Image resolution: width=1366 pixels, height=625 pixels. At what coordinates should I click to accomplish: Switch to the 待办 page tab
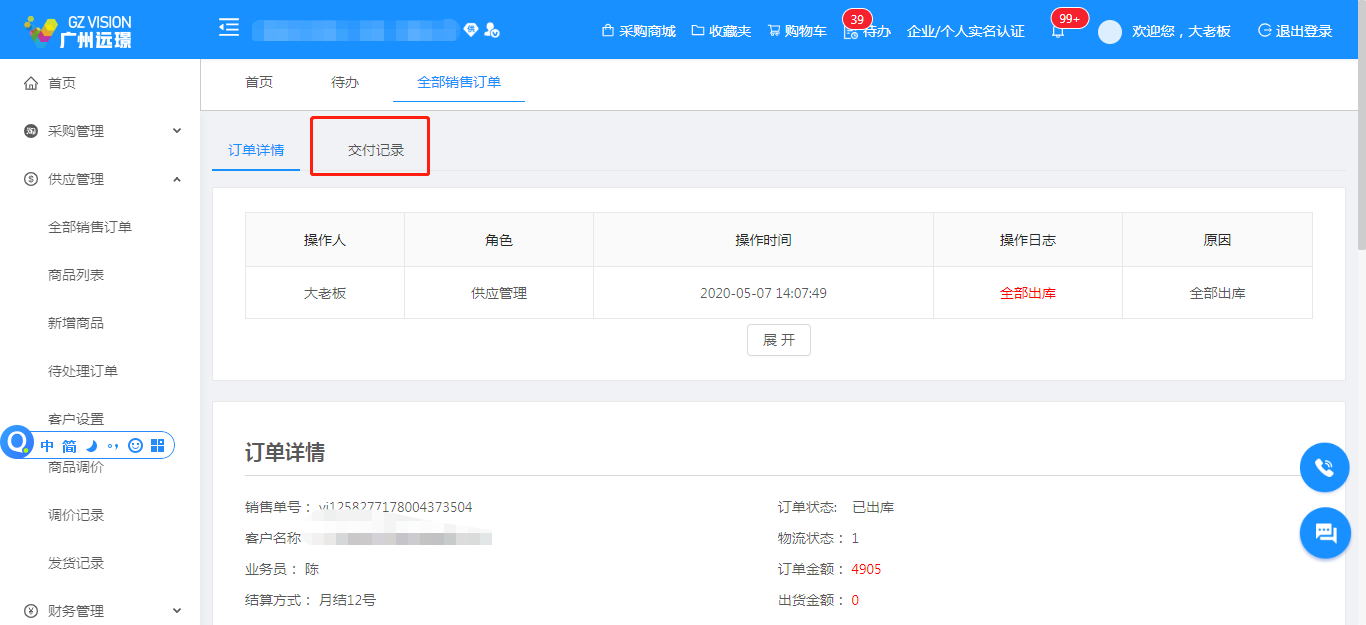pyautogui.click(x=345, y=82)
